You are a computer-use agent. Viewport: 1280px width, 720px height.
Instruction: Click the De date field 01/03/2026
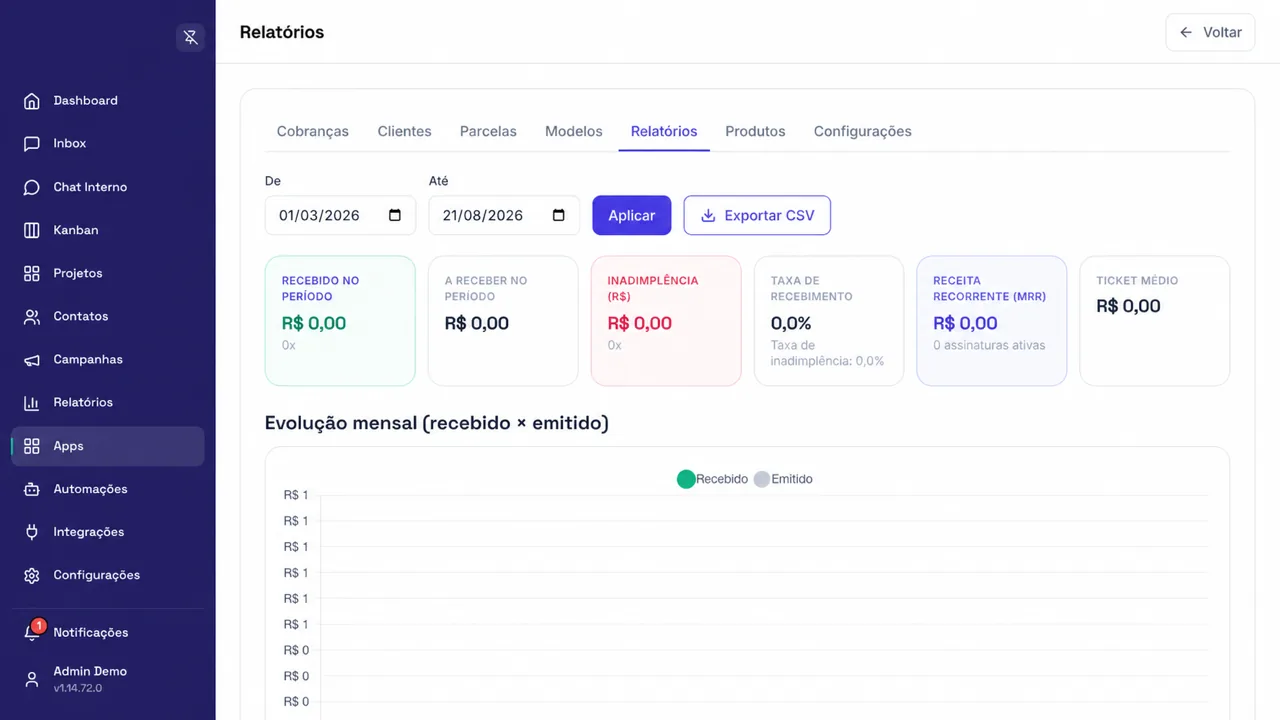click(340, 215)
